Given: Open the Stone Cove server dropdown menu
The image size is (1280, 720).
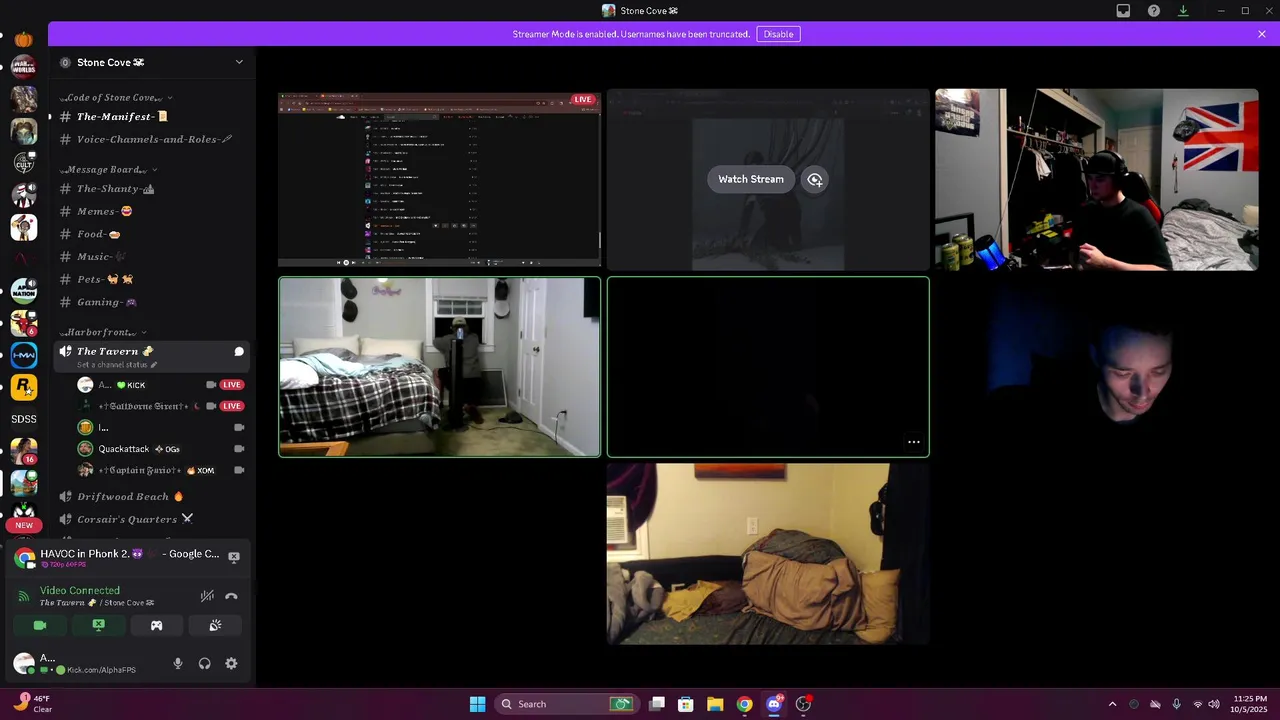Looking at the screenshot, I should point(239,62).
